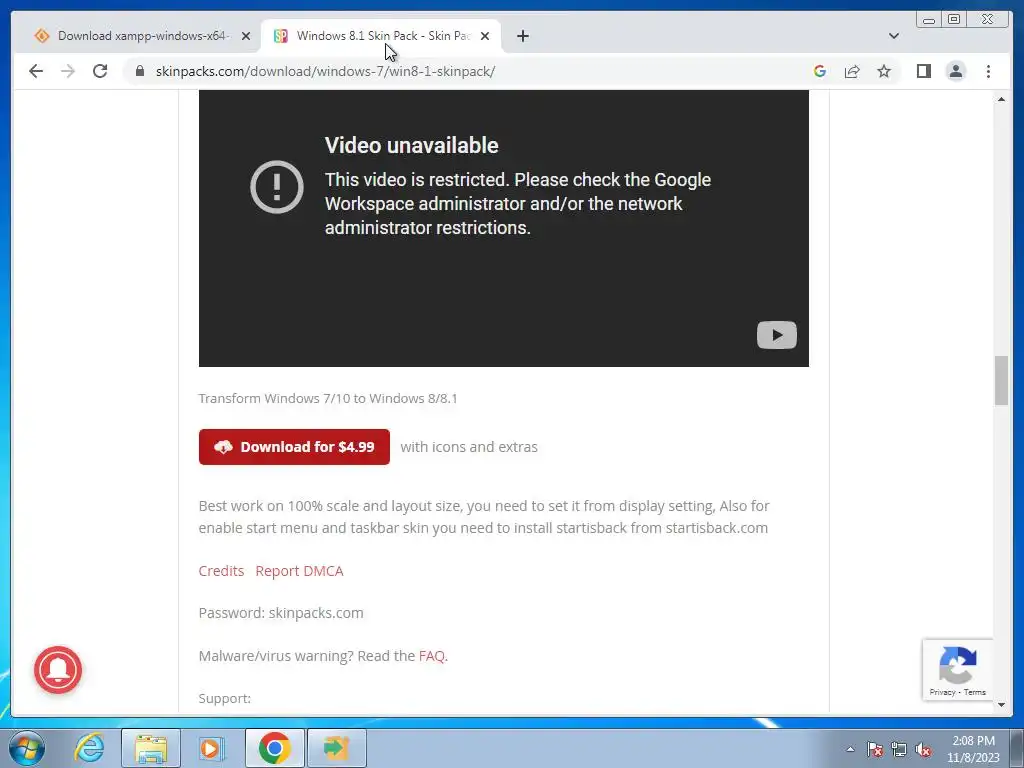Click the scrollbar up arrow
The height and width of the screenshot is (768, 1024).
point(1001,99)
